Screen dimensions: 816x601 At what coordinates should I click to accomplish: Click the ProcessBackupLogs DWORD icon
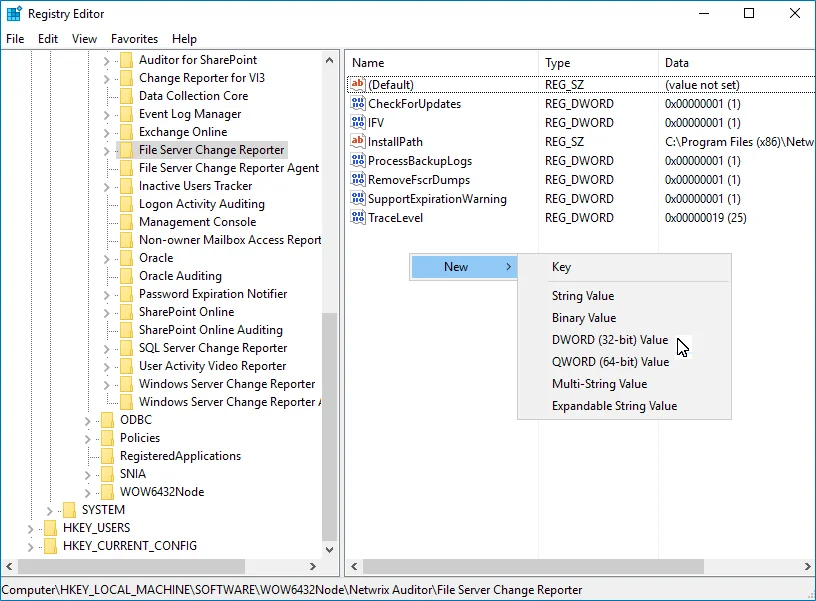coord(358,160)
